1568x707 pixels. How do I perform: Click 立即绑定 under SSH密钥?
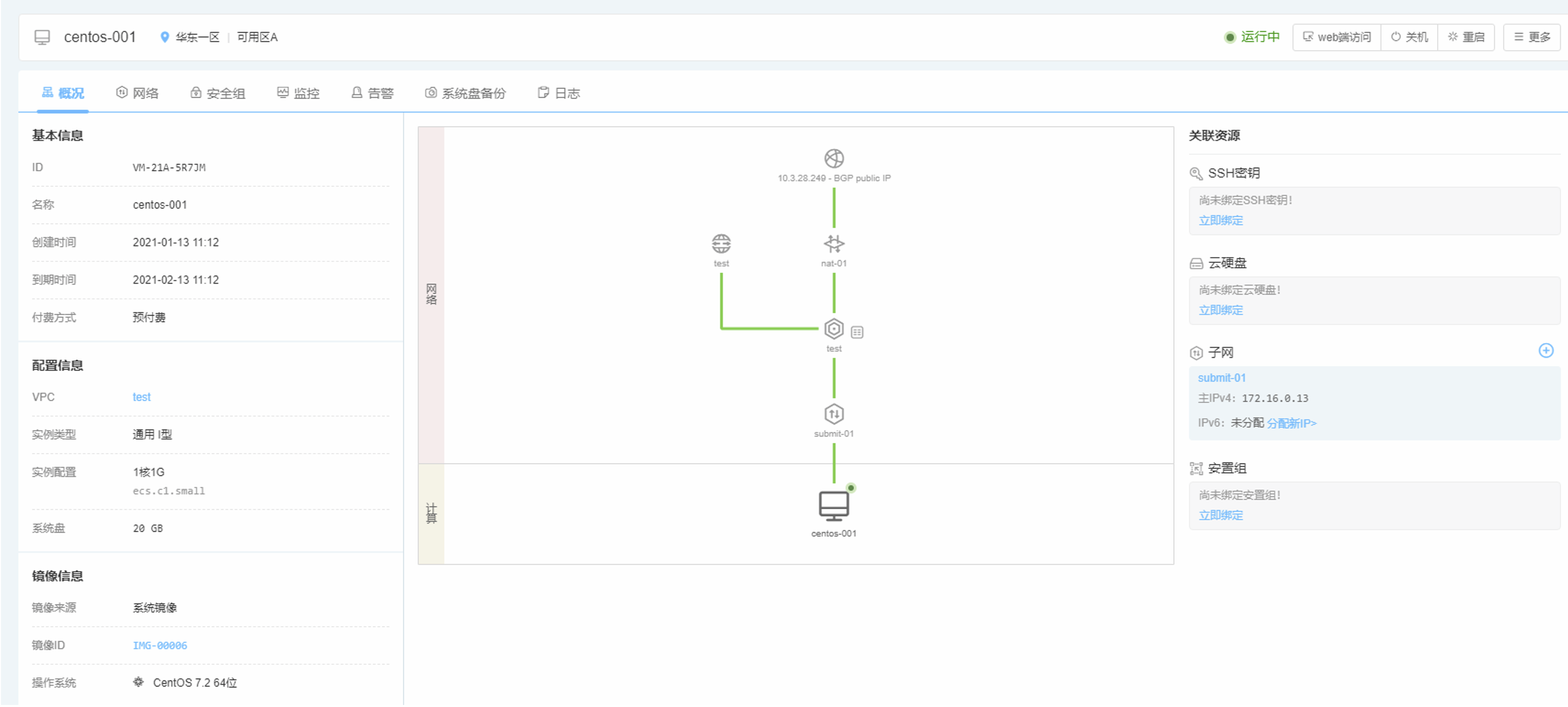coord(1220,220)
